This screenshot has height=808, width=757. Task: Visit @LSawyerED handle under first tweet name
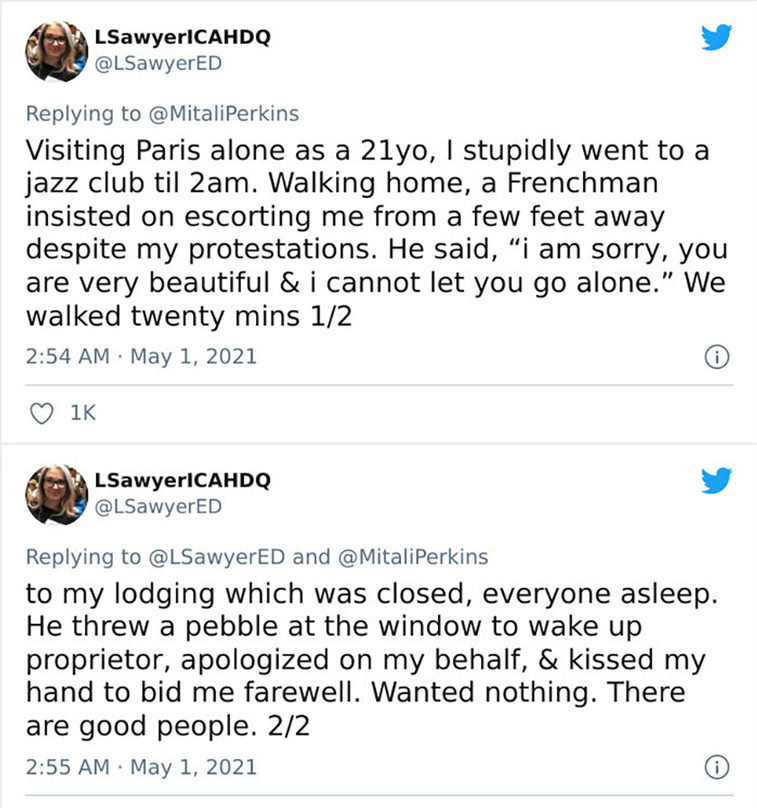tap(158, 63)
